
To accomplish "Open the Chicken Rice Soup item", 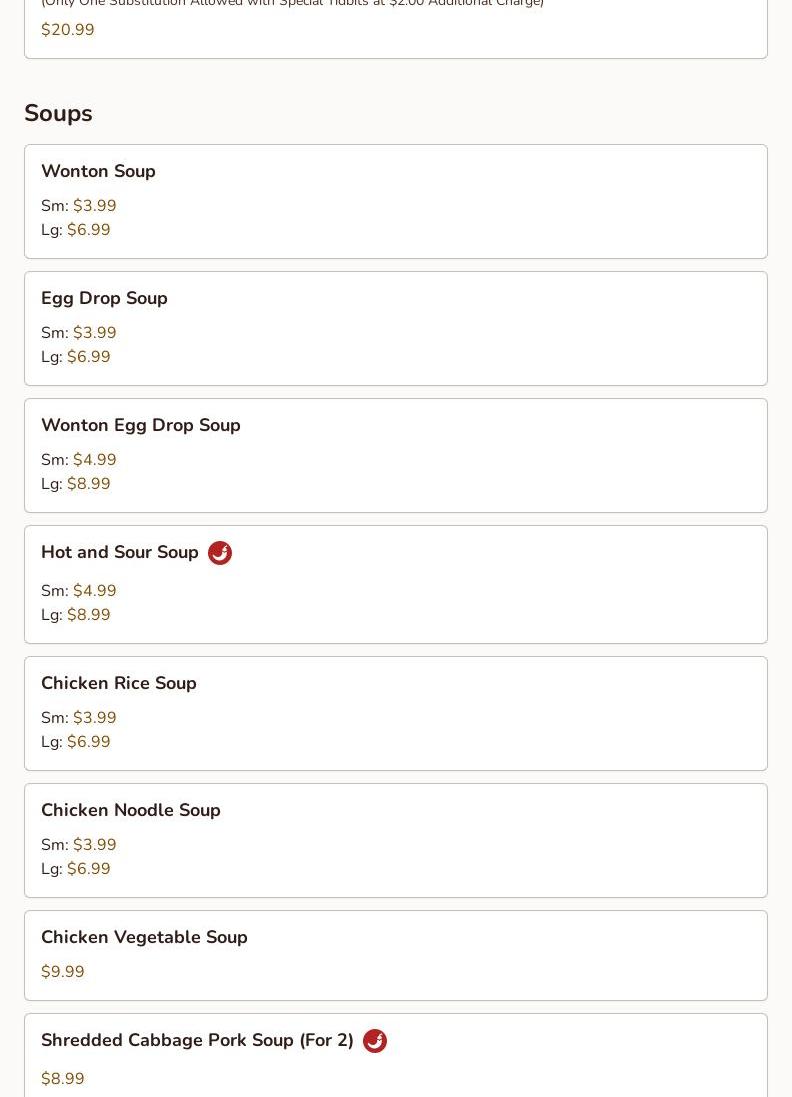I will [396, 714].
